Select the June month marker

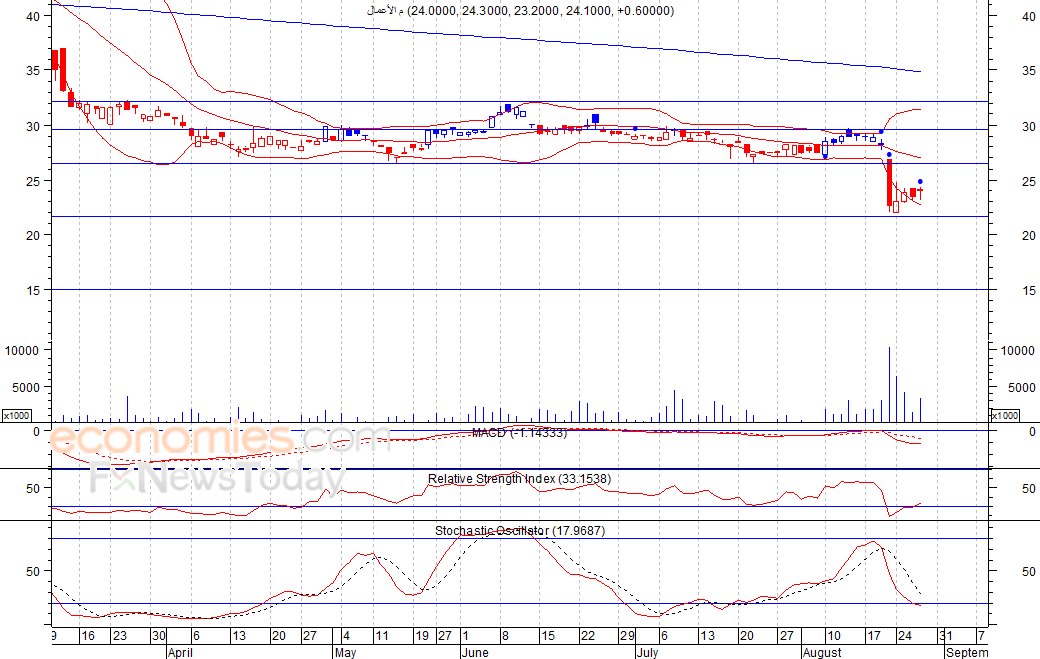475,652
